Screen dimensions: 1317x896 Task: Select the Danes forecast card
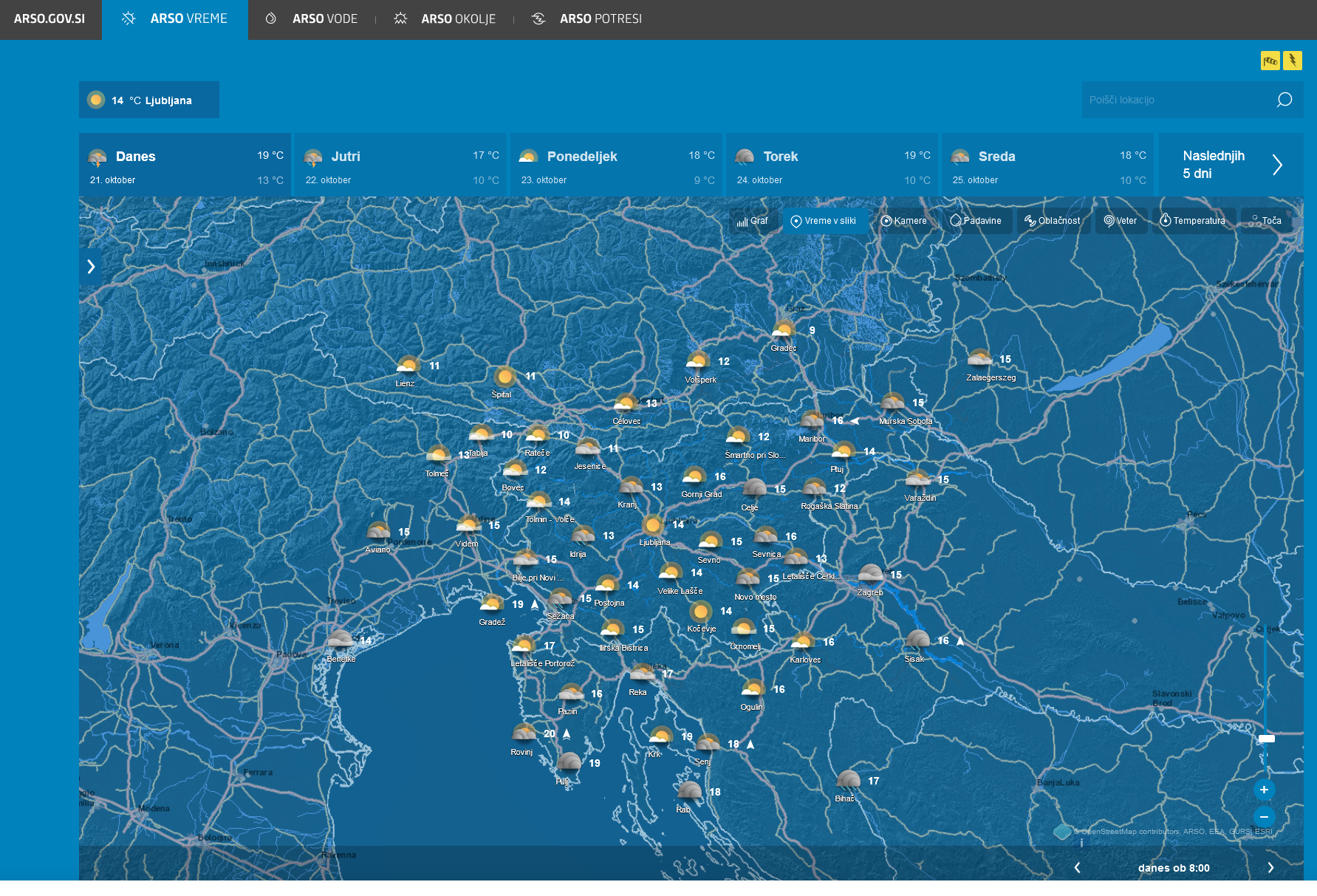185,165
